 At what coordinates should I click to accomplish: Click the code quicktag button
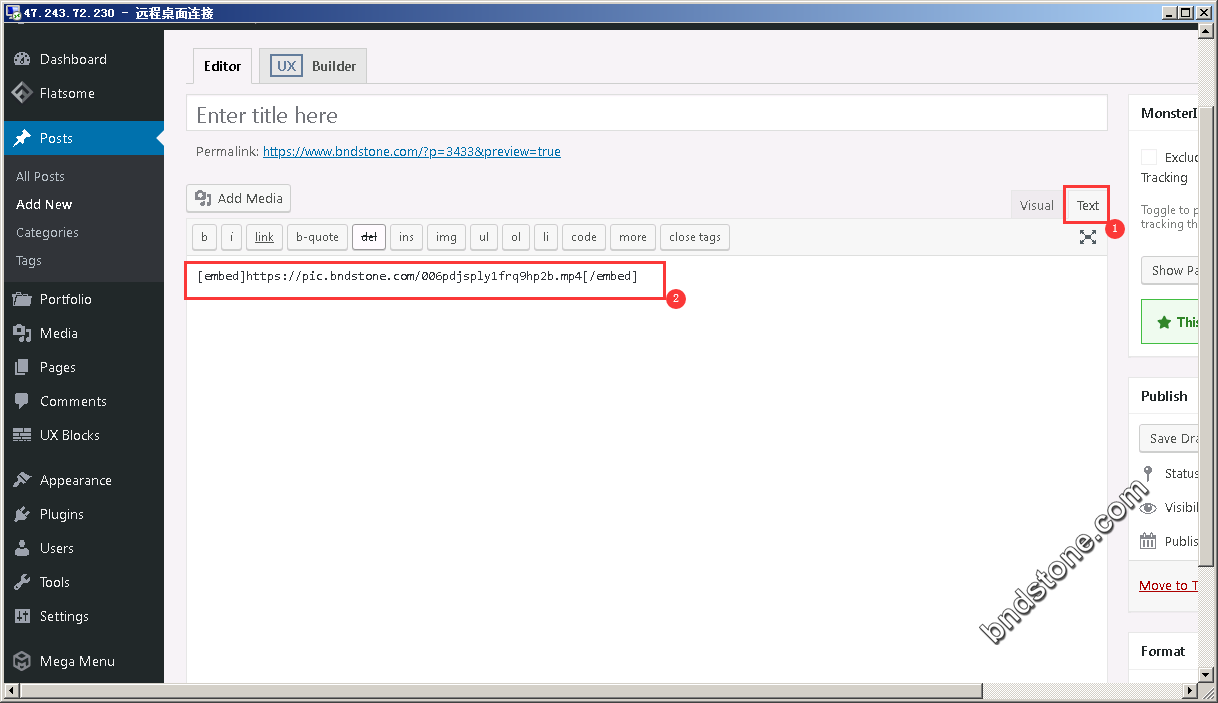pyautogui.click(x=584, y=237)
